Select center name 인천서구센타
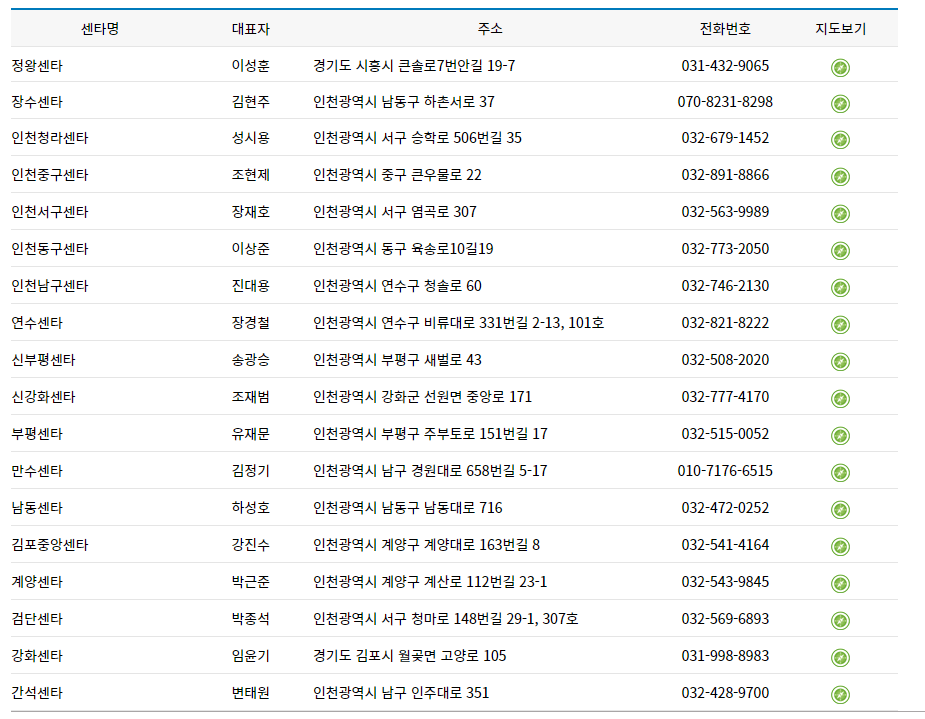Screen dimensions: 925x719 (50, 212)
